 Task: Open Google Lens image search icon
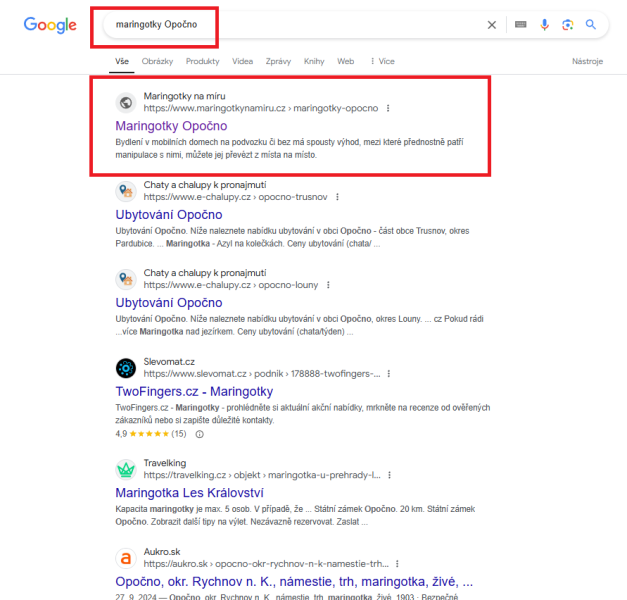click(x=567, y=25)
